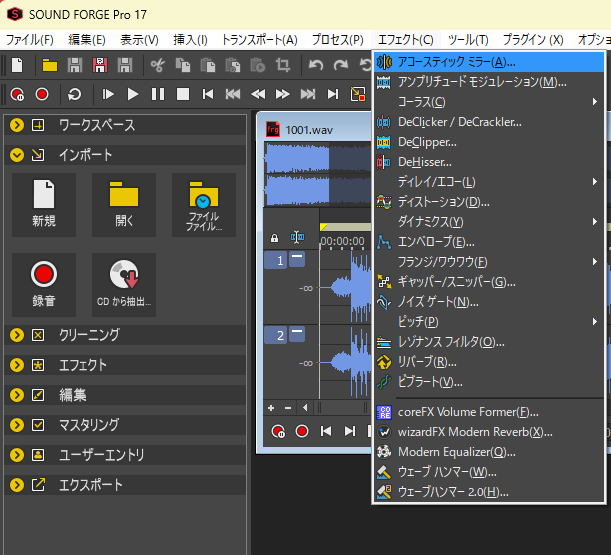Click the lock icon in 1001.wav window
611x555 pixels.
(x=274, y=238)
